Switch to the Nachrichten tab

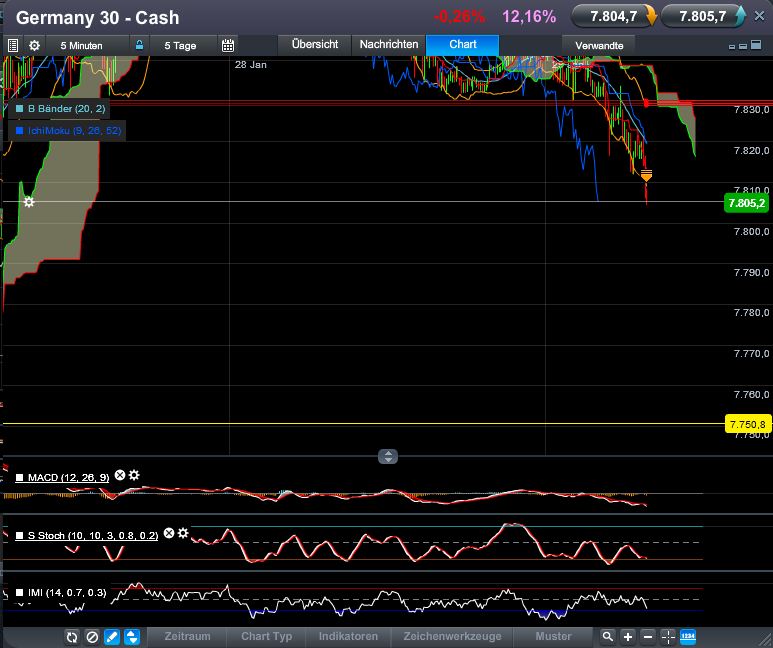(x=388, y=44)
